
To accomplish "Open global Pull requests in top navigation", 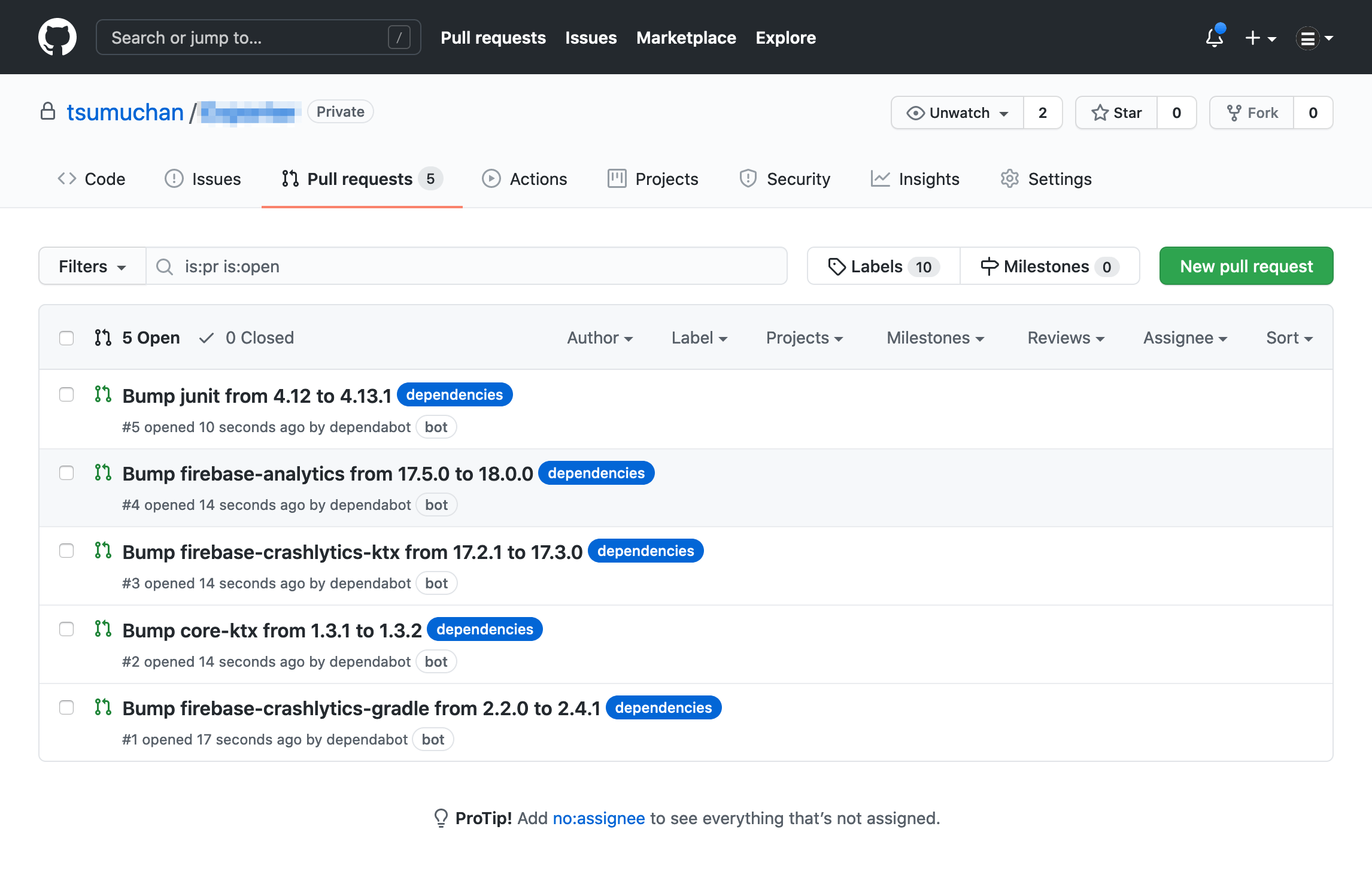I will click(x=493, y=37).
